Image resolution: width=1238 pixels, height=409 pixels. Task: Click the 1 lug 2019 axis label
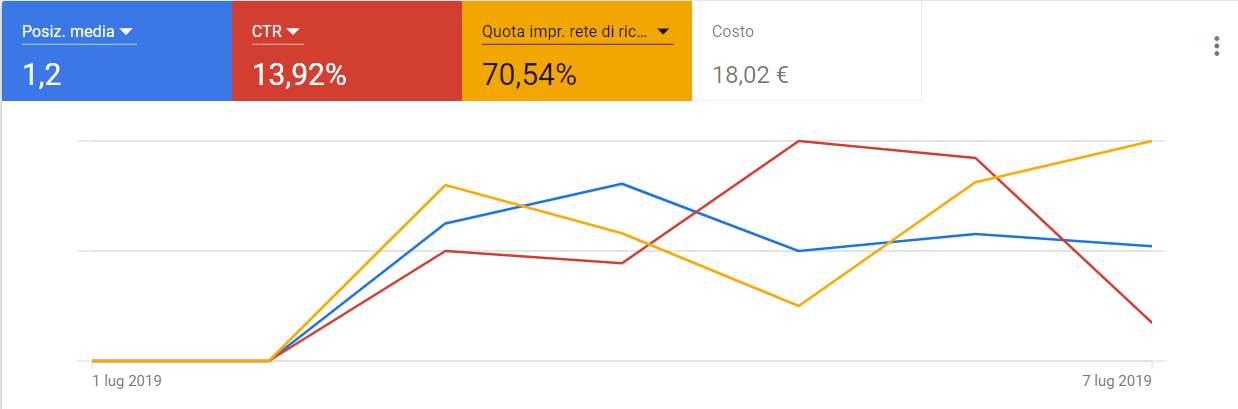coord(127,381)
